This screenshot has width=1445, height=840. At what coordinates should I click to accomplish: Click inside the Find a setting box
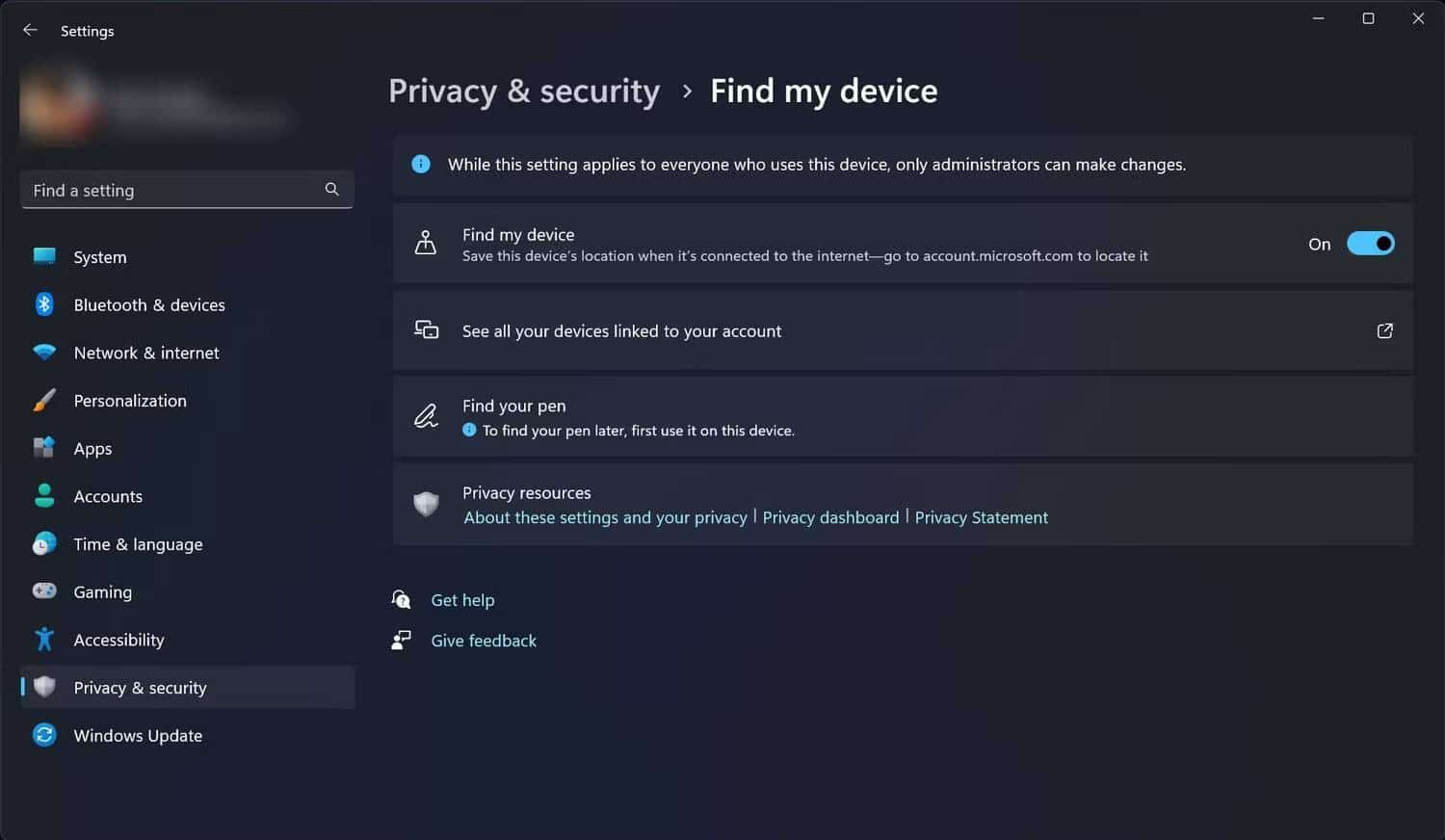144,190
